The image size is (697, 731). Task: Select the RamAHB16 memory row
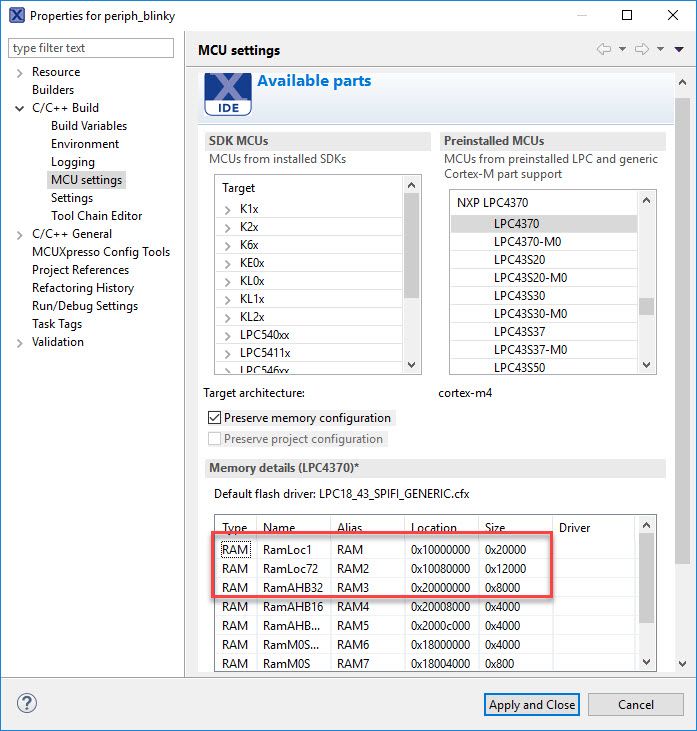426,607
